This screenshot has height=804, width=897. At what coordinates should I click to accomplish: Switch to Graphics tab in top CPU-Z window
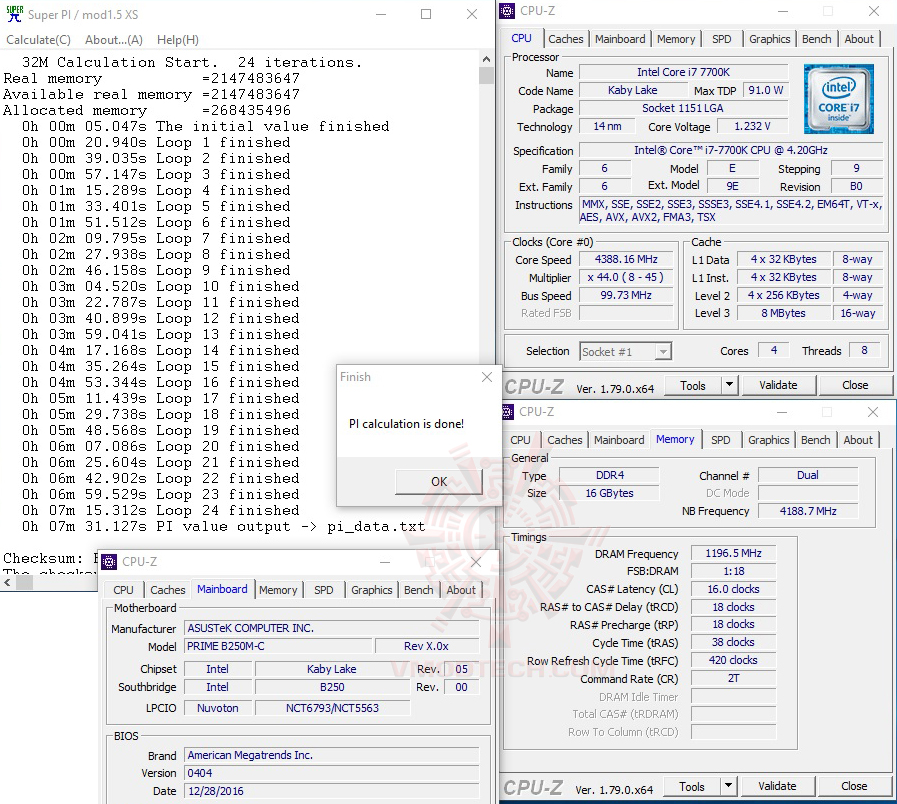coord(769,39)
